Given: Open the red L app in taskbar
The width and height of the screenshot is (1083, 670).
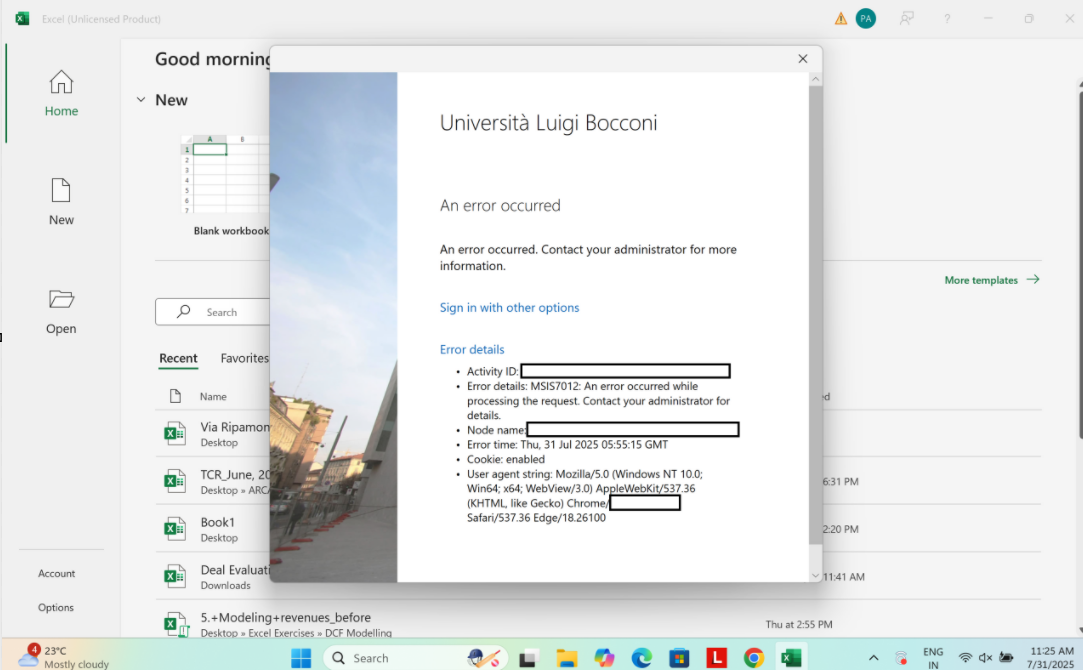Looking at the screenshot, I should point(716,658).
